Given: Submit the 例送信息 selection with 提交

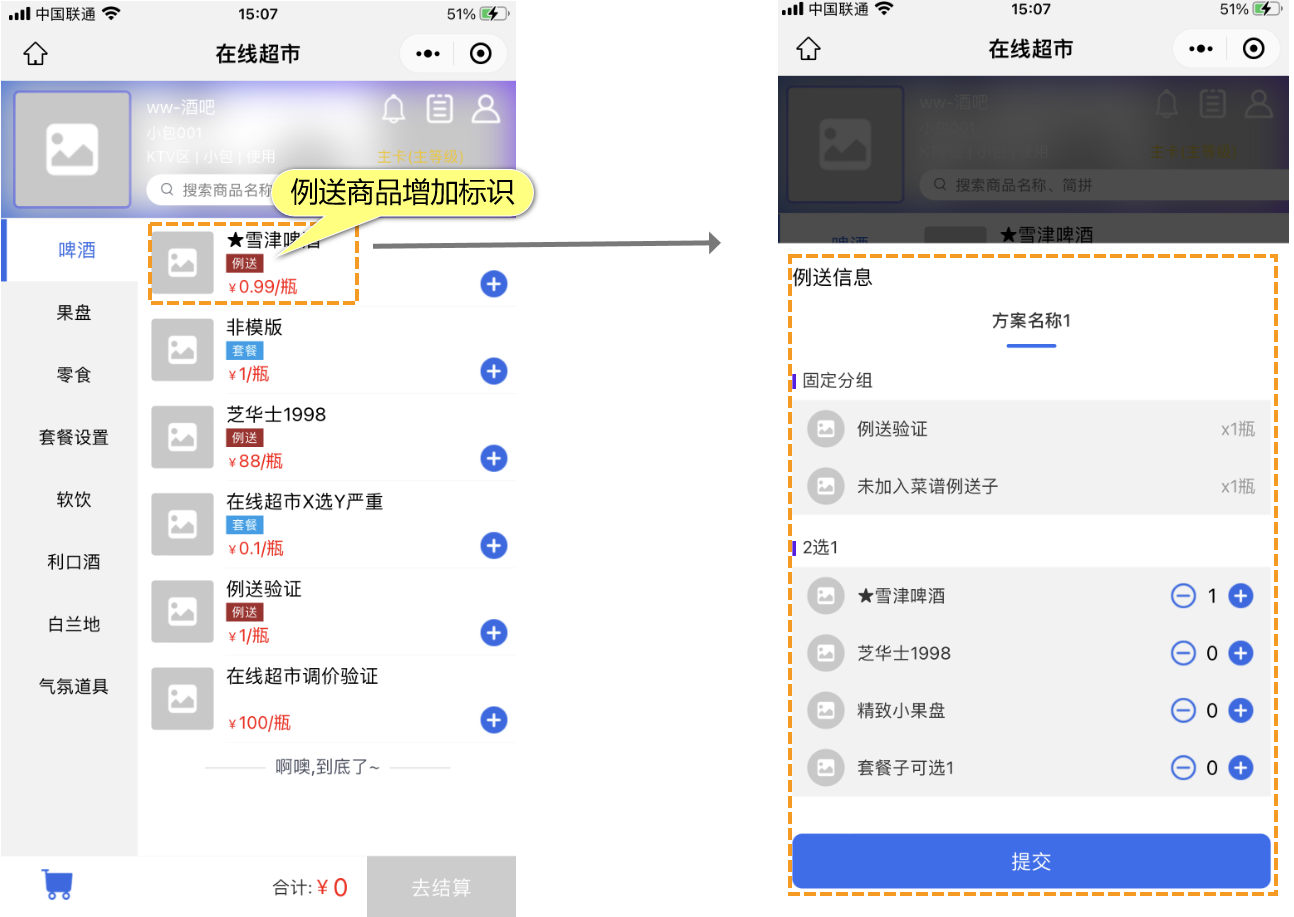Looking at the screenshot, I should click(1031, 861).
